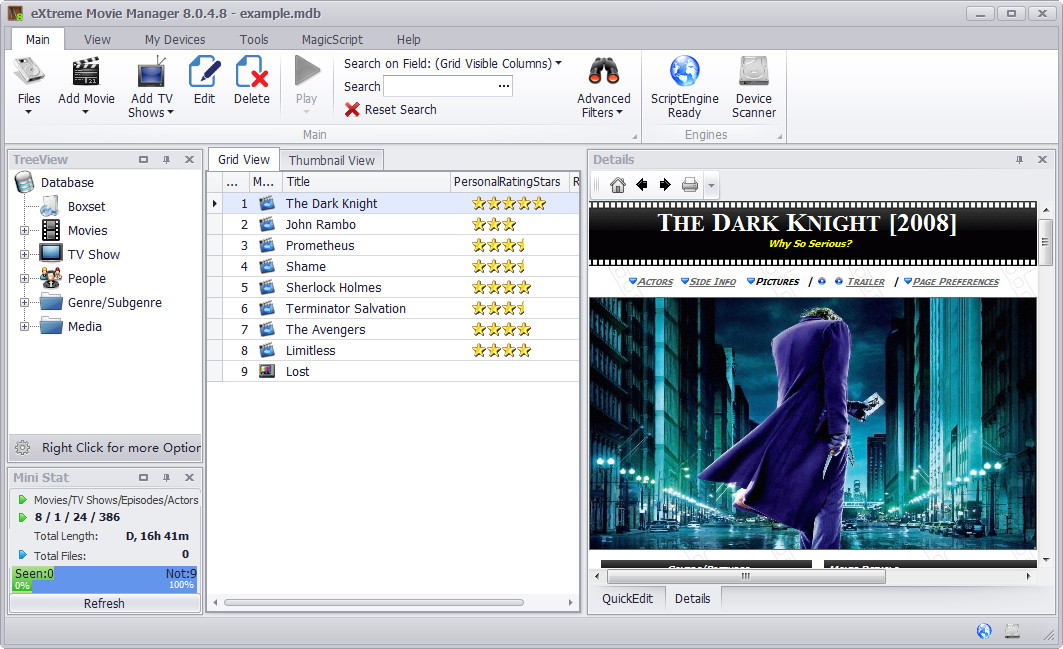Expand the Genre/Subgenre tree node
Viewport: 1063px width, 649px height.
pos(24,303)
